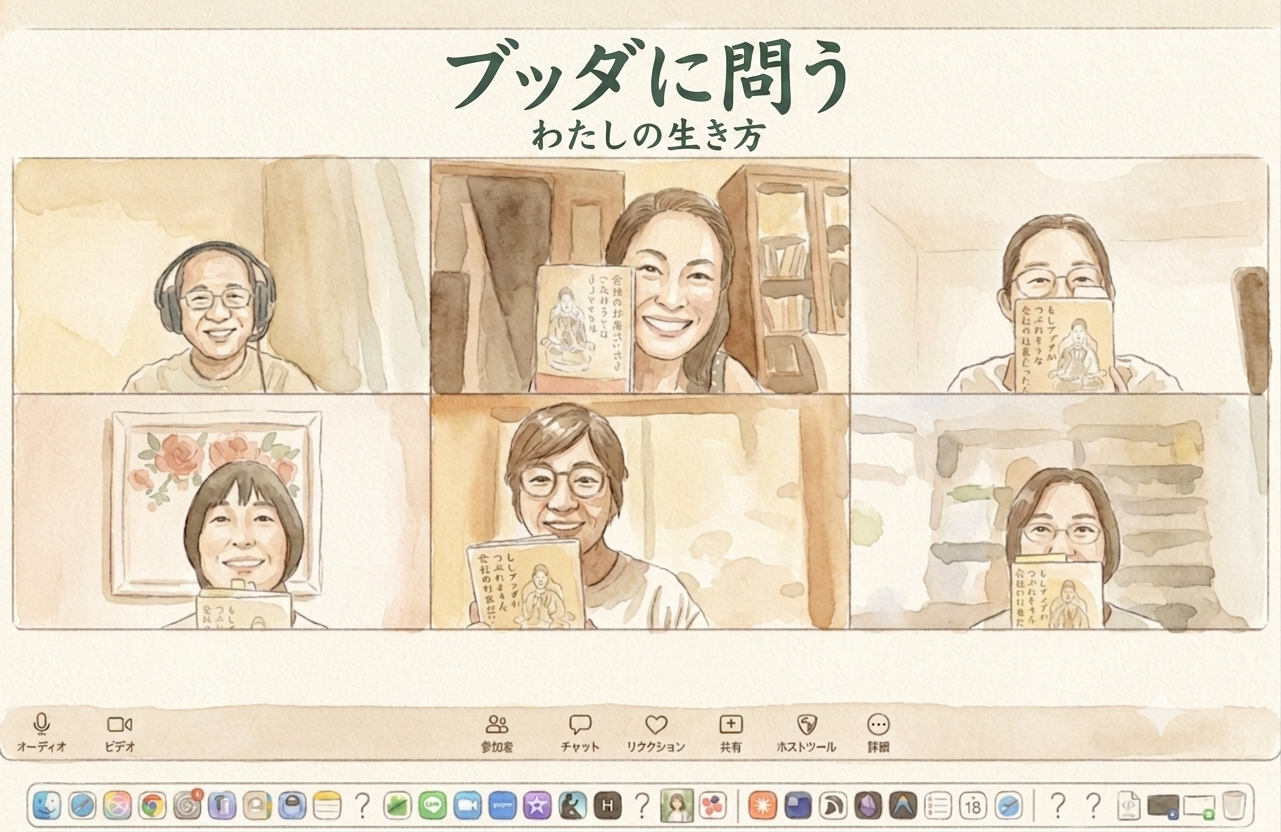Open the green LINE app in dock
The image size is (1281, 832).
(432, 805)
